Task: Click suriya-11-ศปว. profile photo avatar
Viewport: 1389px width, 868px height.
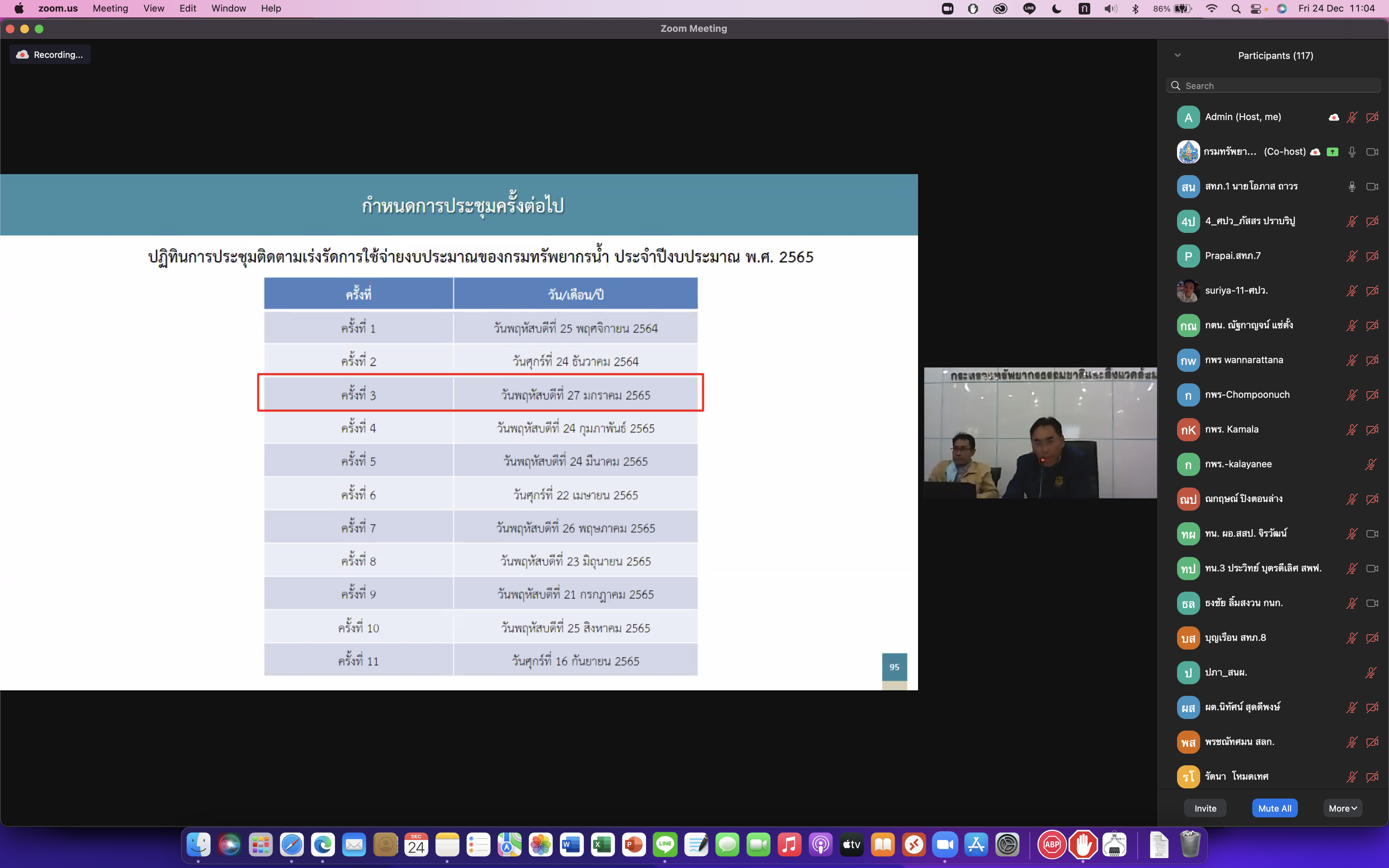Action: pos(1188,290)
